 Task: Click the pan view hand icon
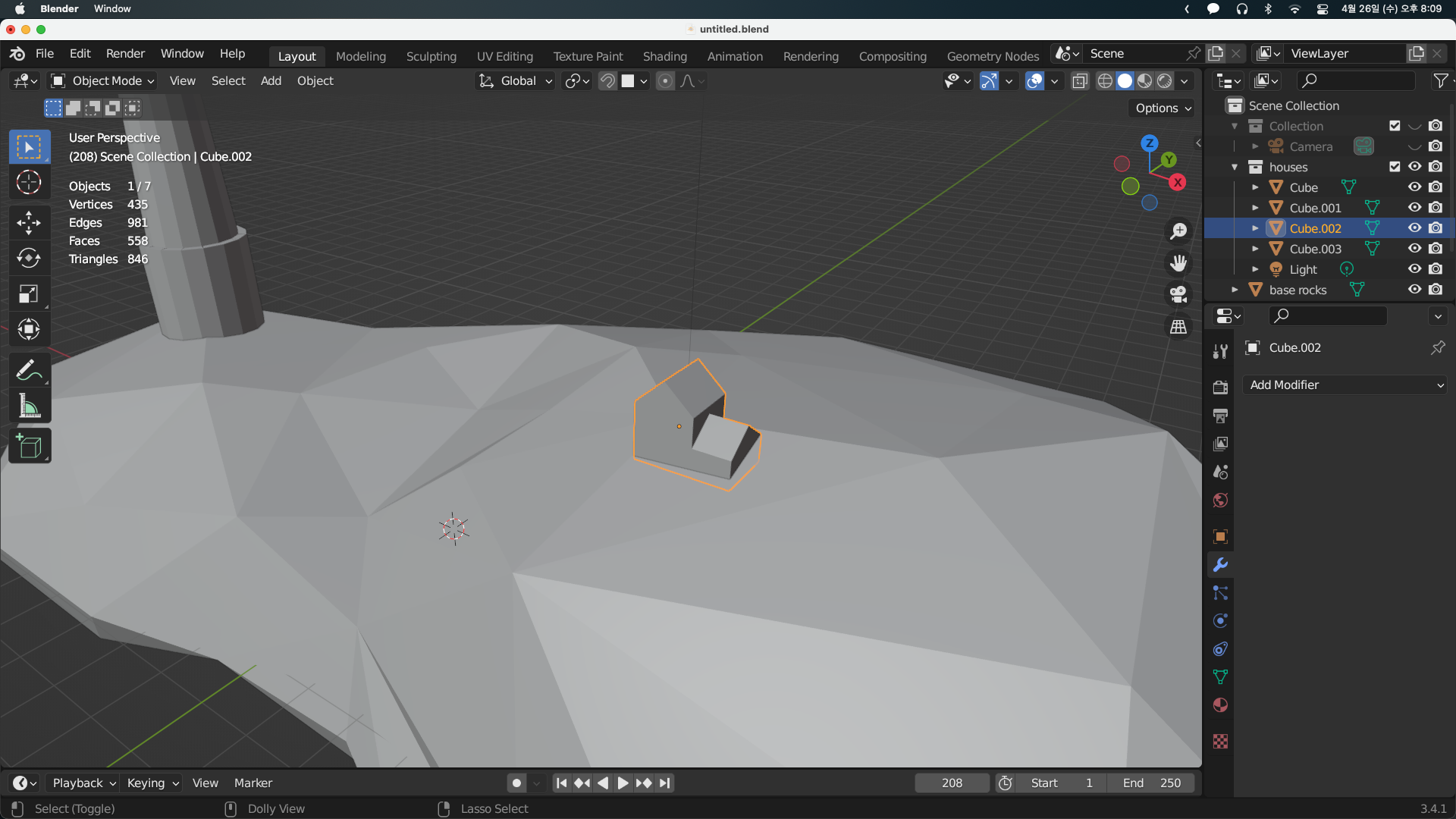1178,263
